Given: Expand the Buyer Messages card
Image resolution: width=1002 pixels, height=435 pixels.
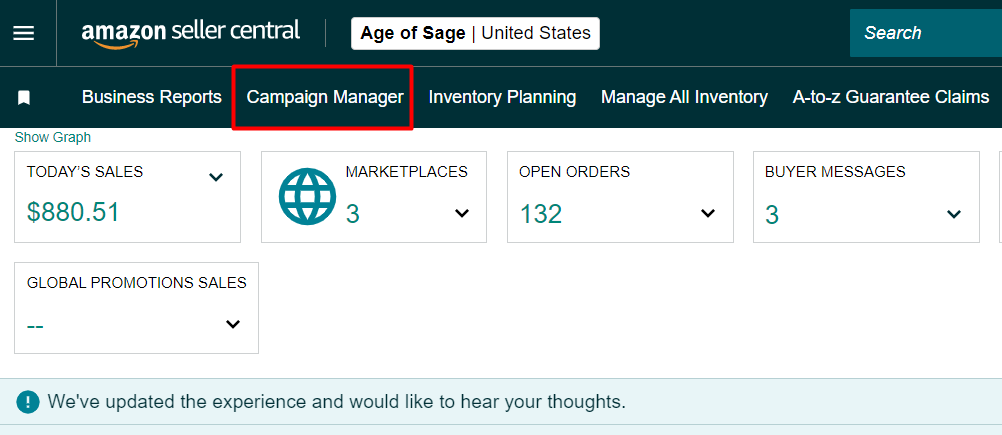Looking at the screenshot, I should click(954, 213).
